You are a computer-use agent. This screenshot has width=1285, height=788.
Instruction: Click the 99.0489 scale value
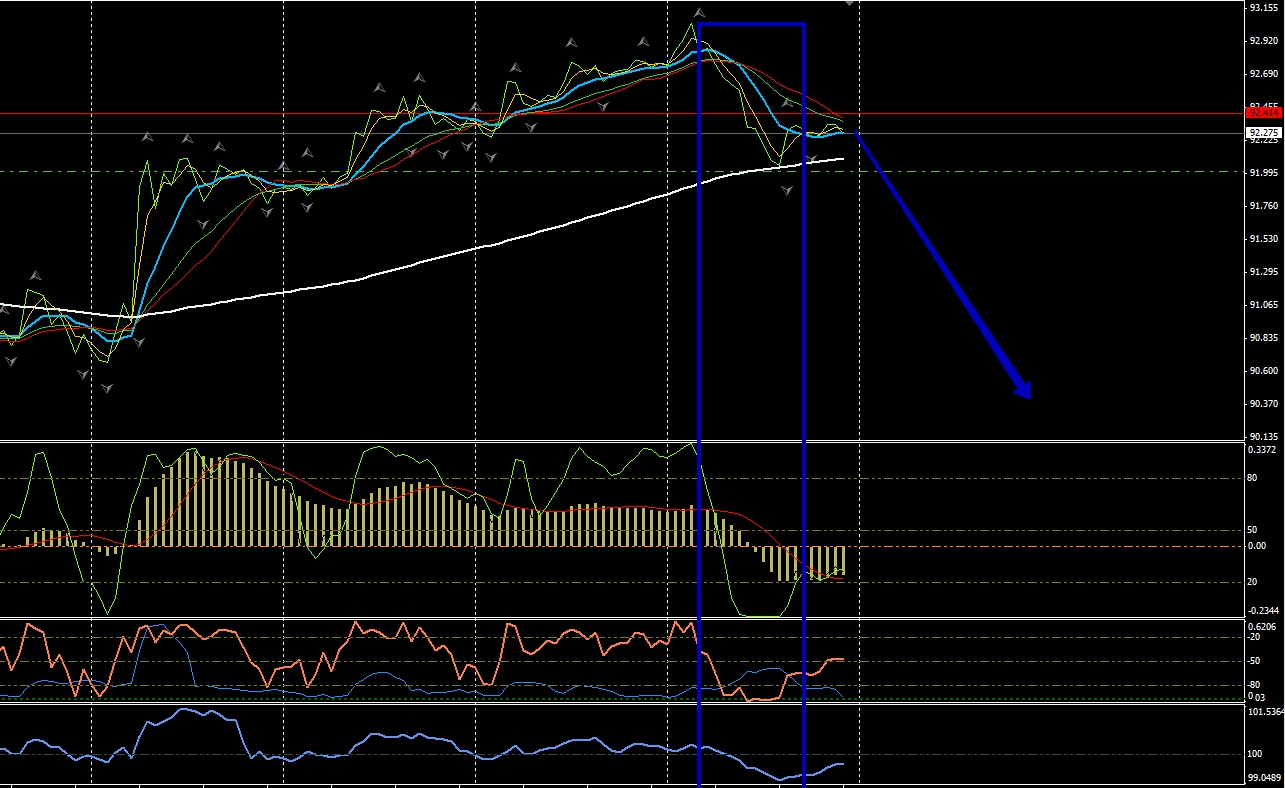(1266, 777)
